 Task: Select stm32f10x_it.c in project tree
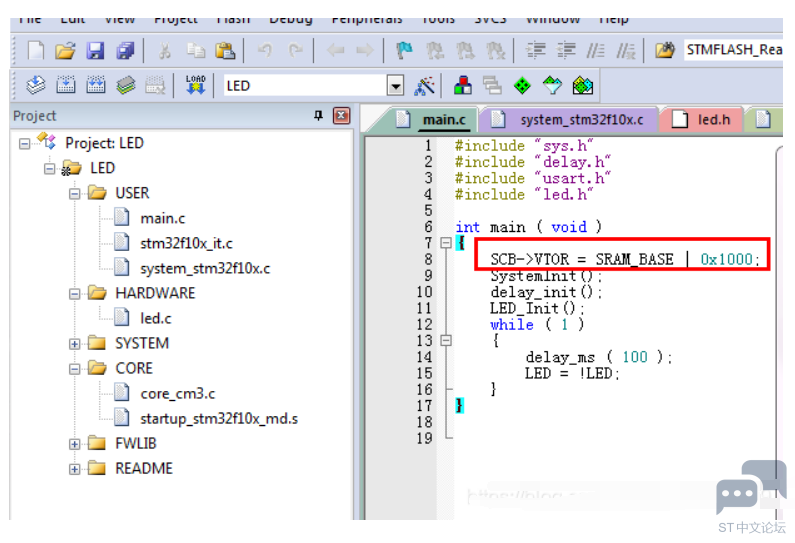point(186,243)
